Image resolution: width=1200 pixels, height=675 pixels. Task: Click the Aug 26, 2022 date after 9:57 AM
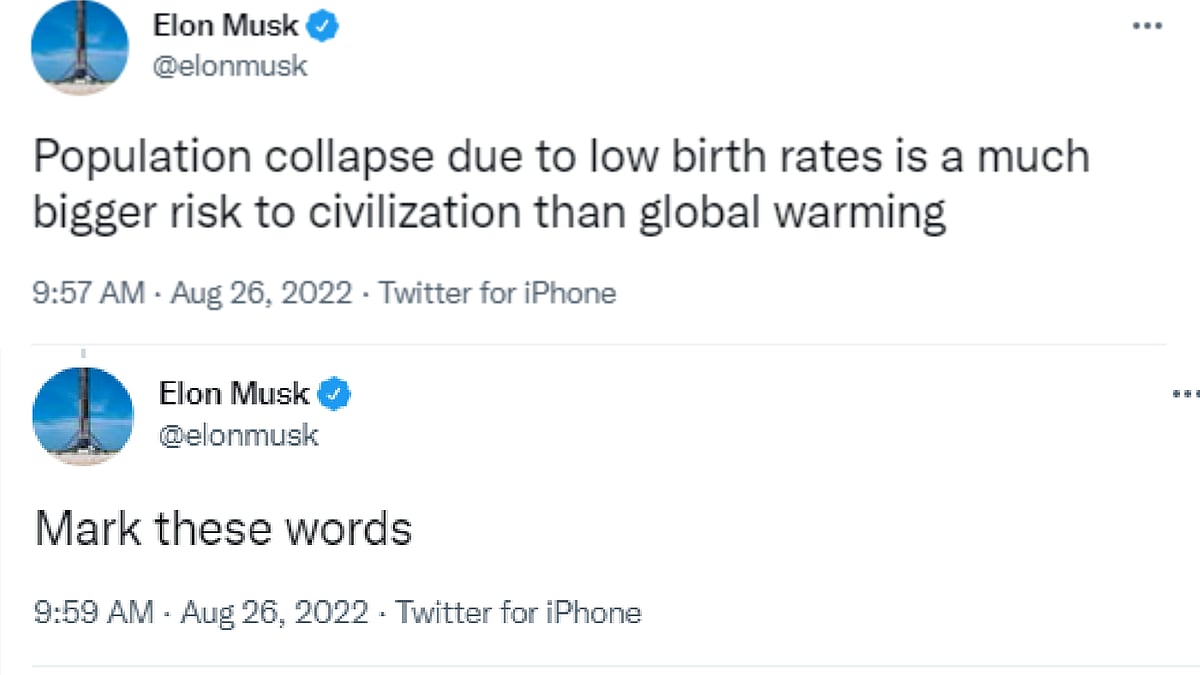(261, 293)
